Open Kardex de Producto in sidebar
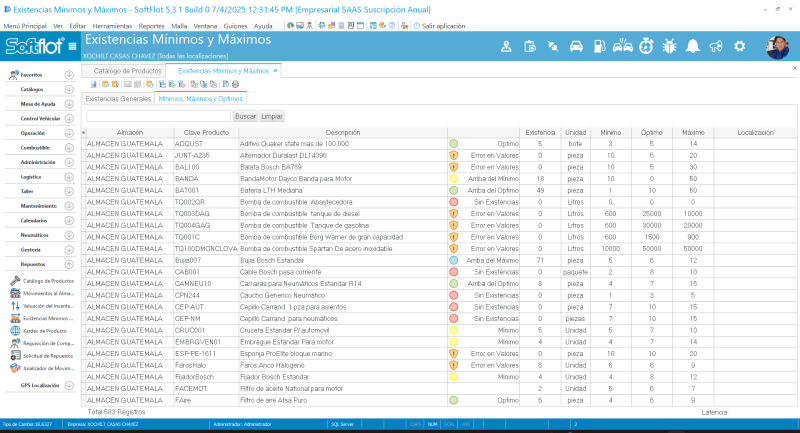 (45, 331)
